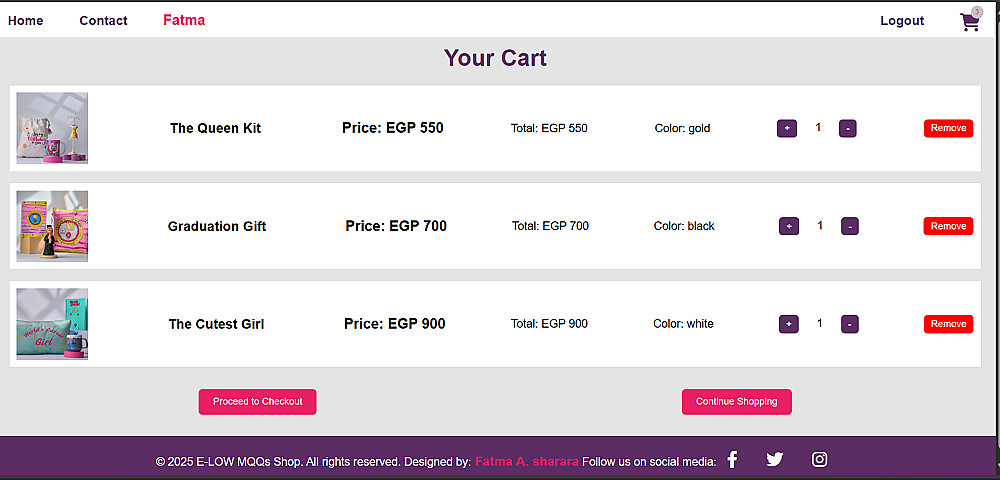Decrease quantity of Graduation Gift
The image size is (1000, 480).
point(850,226)
